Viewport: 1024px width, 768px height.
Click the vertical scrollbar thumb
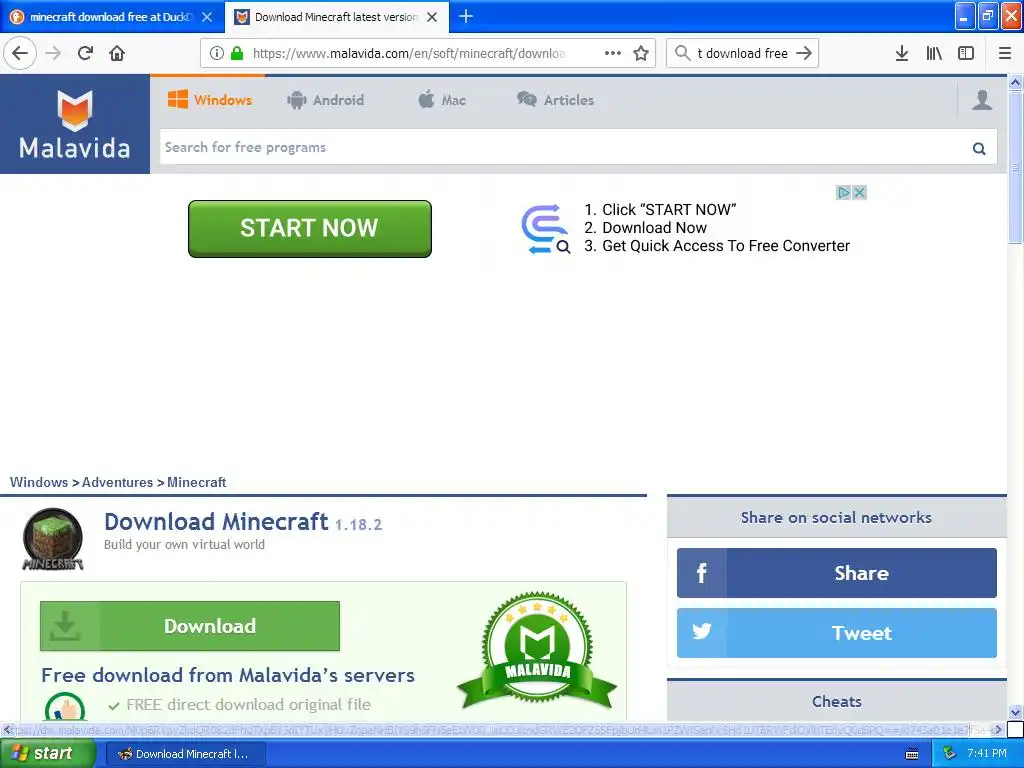(x=1015, y=167)
